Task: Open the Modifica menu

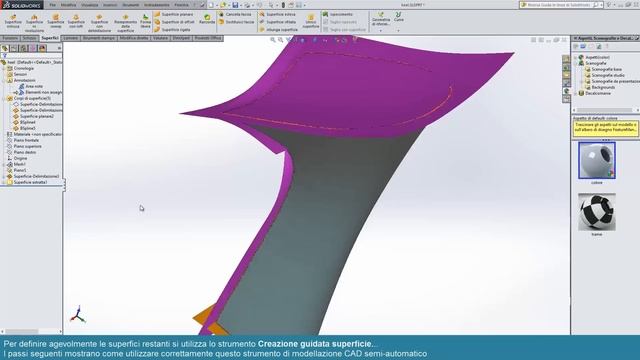Action: coord(68,5)
